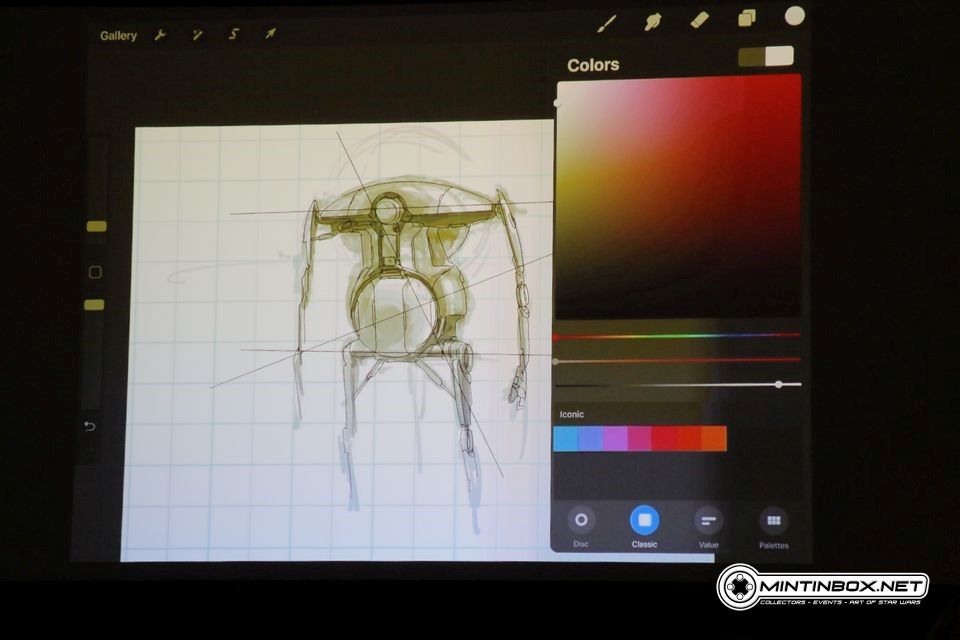Tap the active color circle
Screen dimensions: 960x640
point(794,17)
